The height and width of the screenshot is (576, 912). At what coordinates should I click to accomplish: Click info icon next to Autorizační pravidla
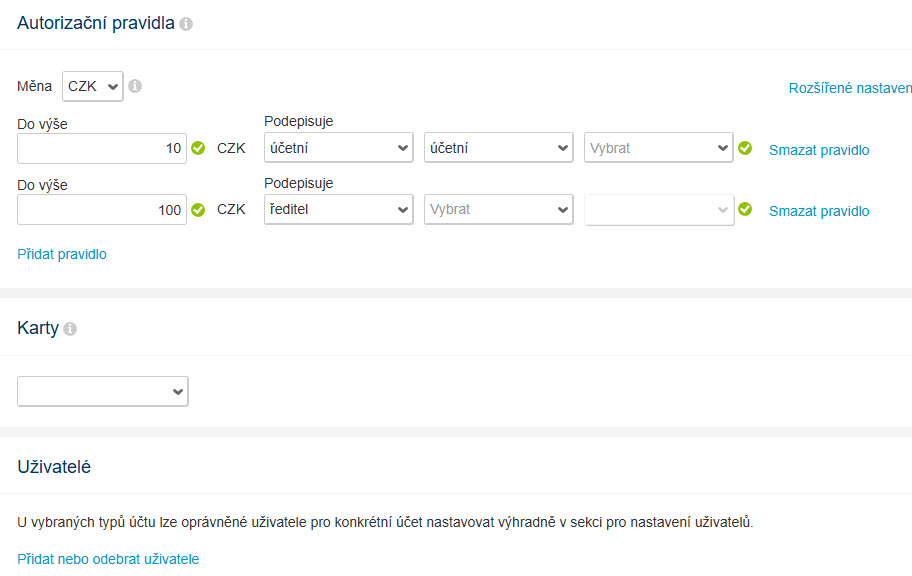[x=186, y=24]
